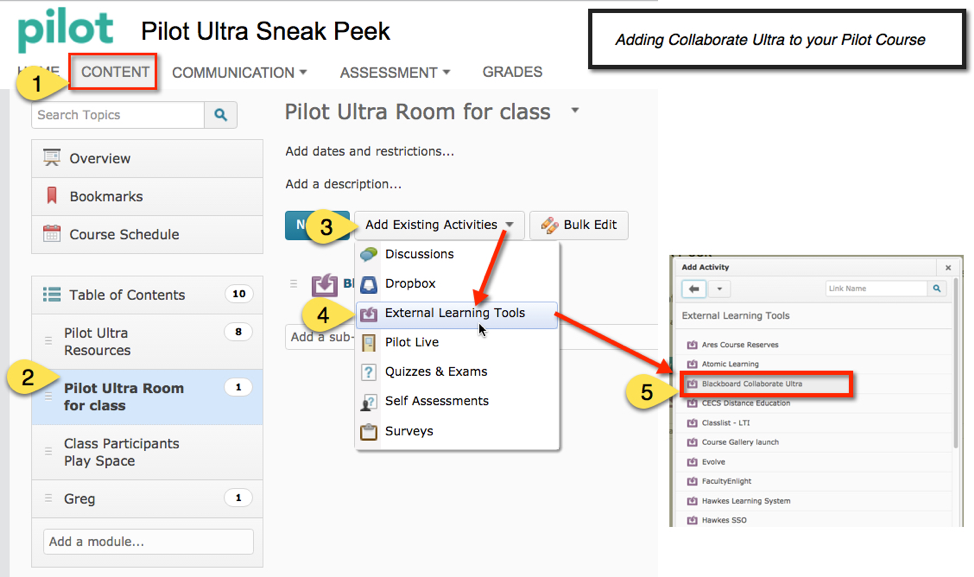Expand the ASSESSMENT navigation menu

[x=395, y=72]
